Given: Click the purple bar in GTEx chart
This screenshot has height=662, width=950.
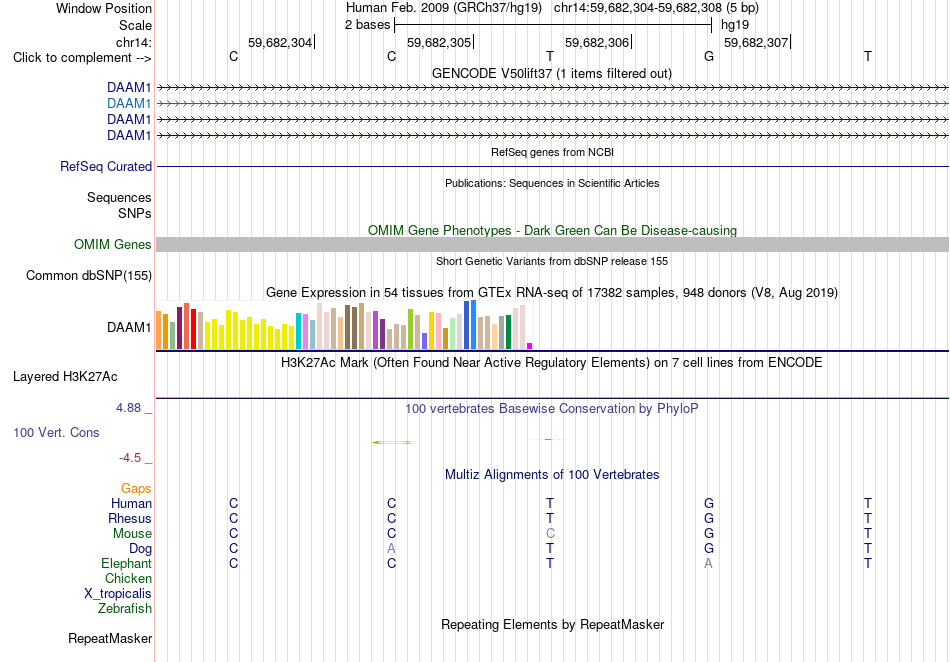Looking at the screenshot, I should click(x=376, y=330).
